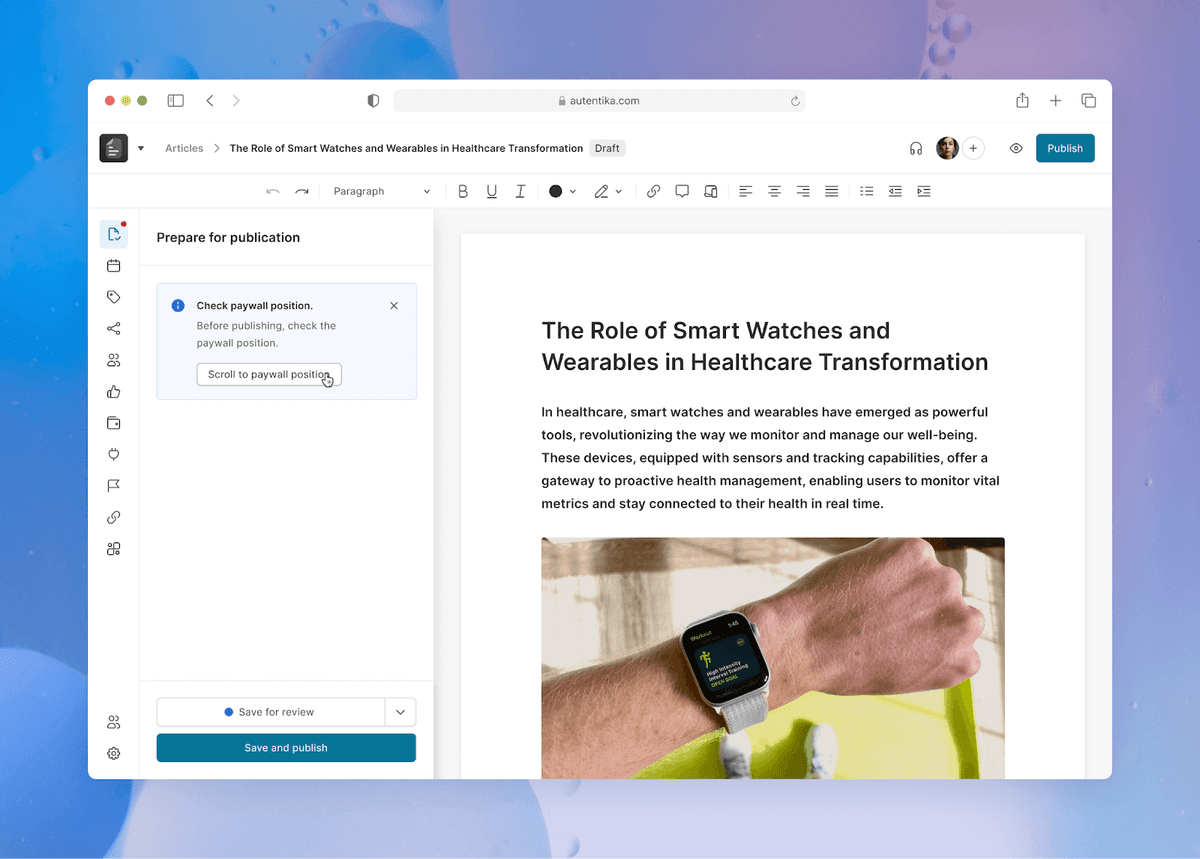Screen dimensions: 1200x859
Task: Increase indent of text
Action: 924,191
